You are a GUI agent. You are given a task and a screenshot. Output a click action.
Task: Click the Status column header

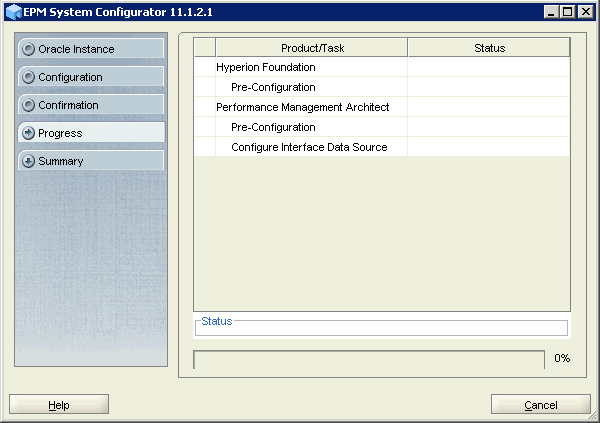pyautogui.click(x=488, y=48)
